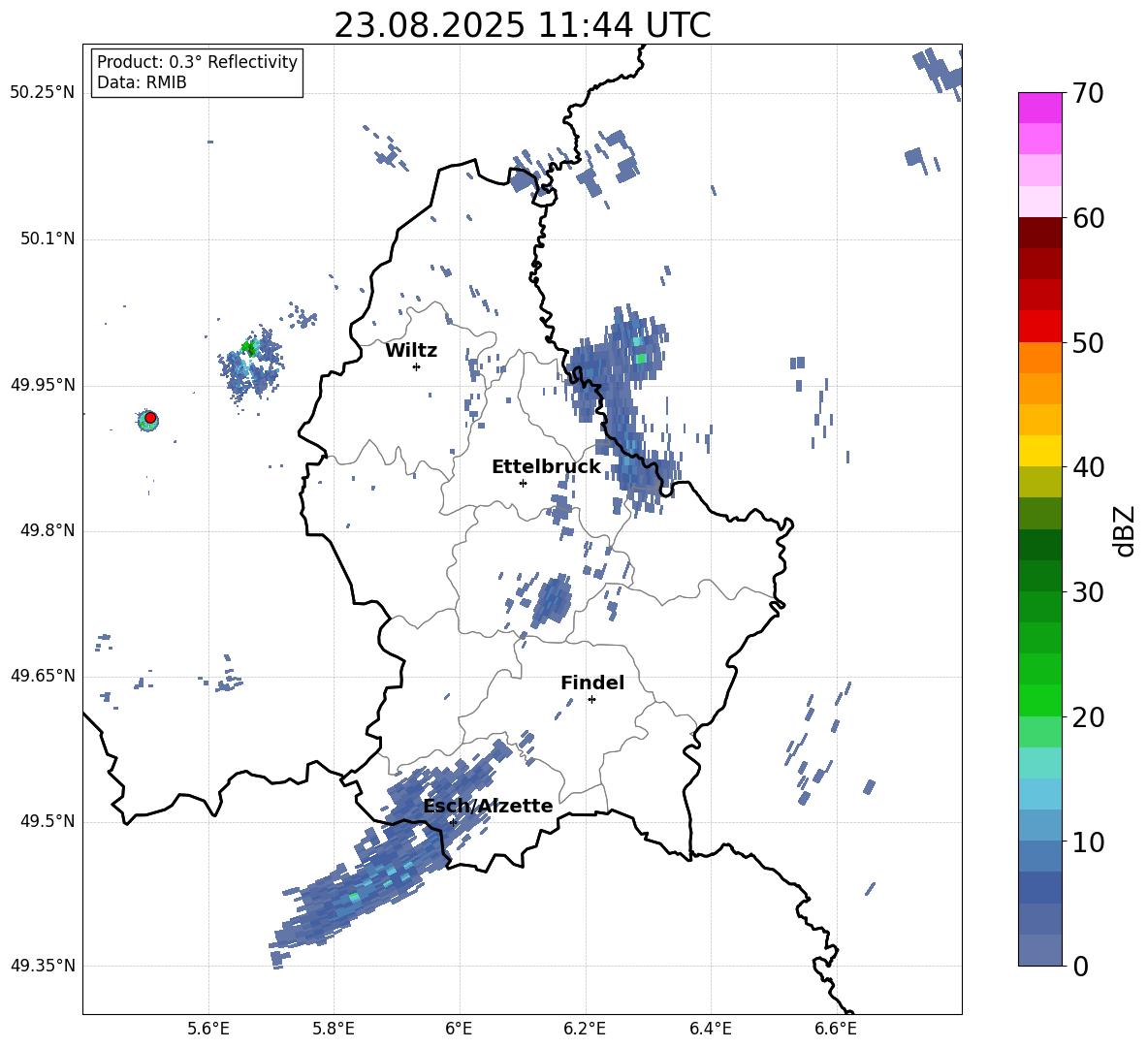This screenshot has width=1148, height=1048.
Task: Click the 5.6°E longitude label
Action: click(207, 1029)
